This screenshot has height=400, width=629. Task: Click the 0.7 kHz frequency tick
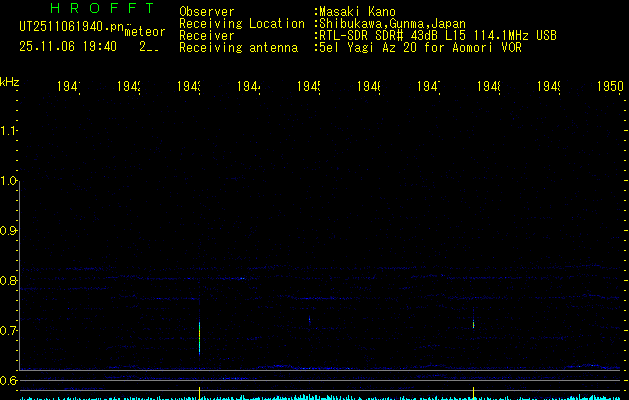pyautogui.click(x=10, y=331)
